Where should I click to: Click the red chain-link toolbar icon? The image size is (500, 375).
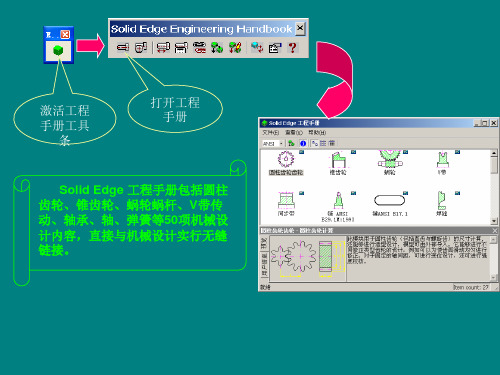tap(199, 48)
